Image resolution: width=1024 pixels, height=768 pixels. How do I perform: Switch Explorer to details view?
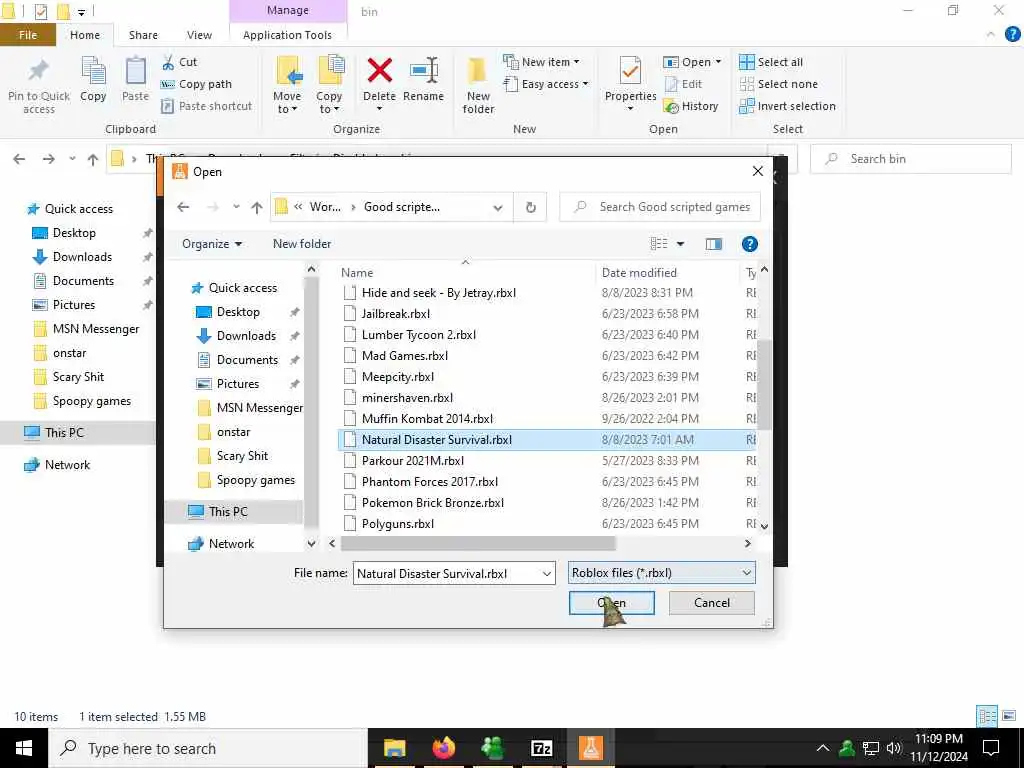(x=987, y=716)
